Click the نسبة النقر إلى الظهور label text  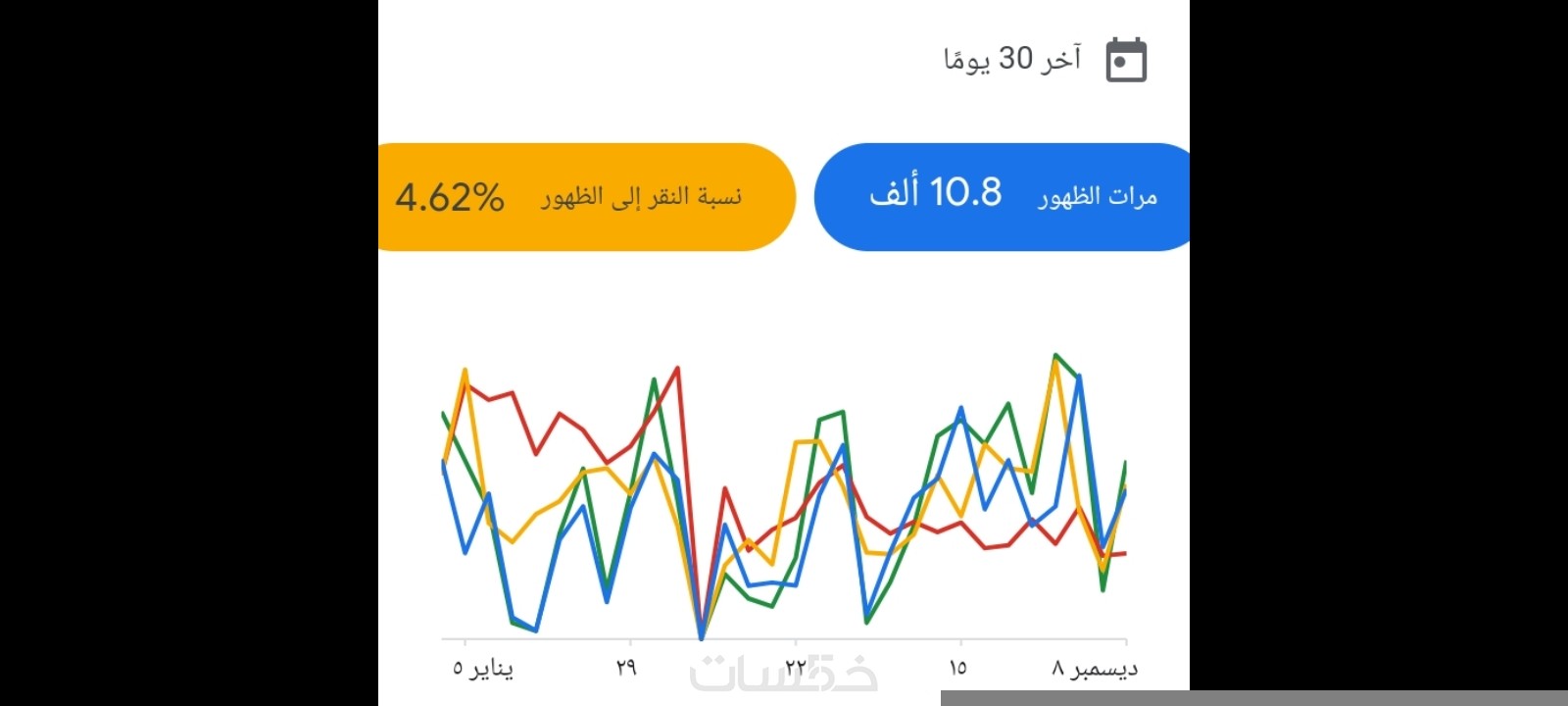pyautogui.click(x=642, y=197)
